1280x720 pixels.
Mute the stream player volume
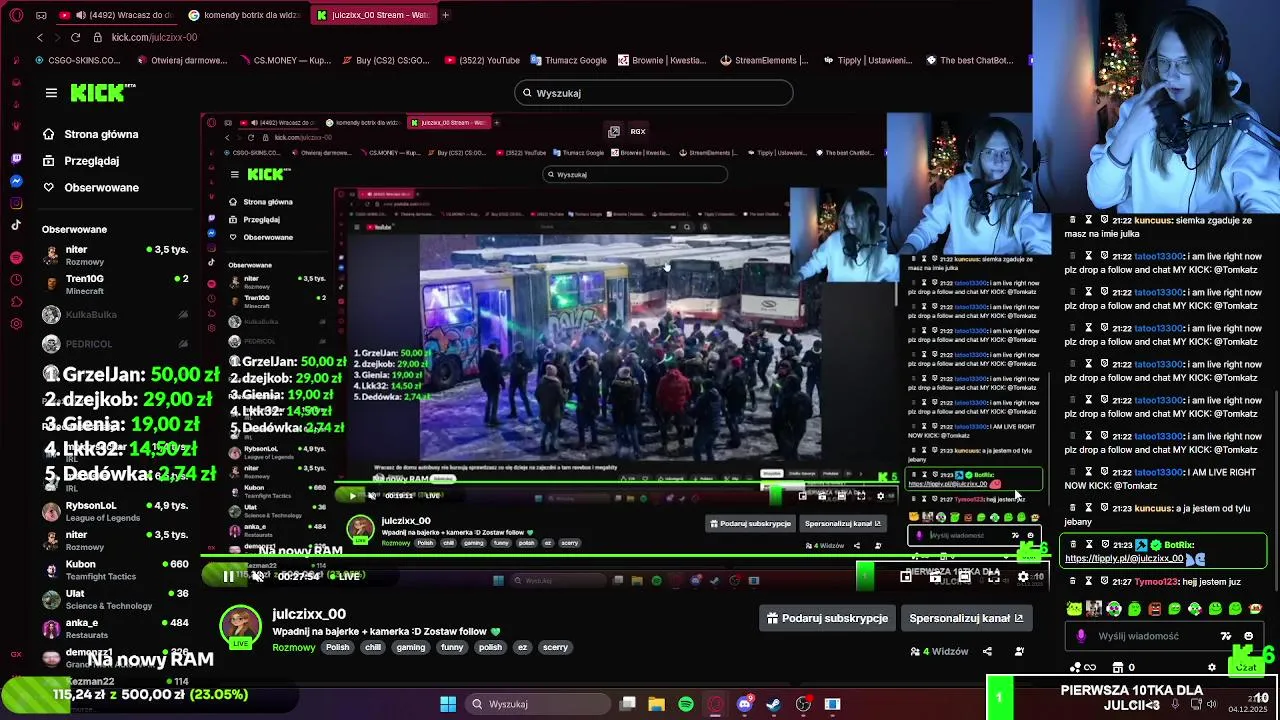coord(258,576)
